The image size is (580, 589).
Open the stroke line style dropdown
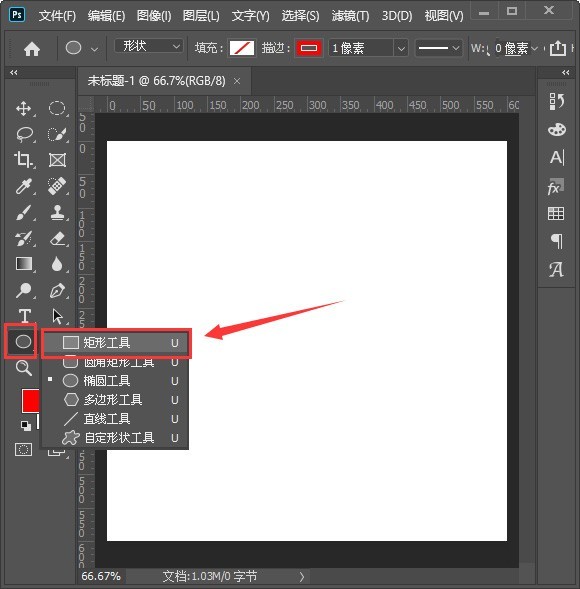pos(438,48)
